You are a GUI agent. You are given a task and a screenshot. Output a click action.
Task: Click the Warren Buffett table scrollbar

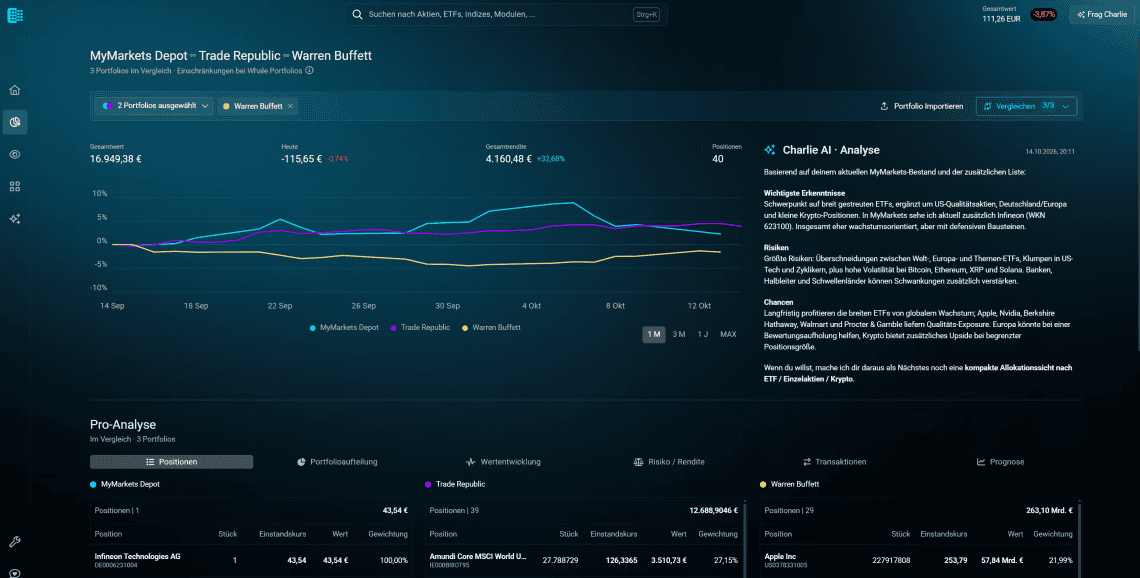(1080, 538)
